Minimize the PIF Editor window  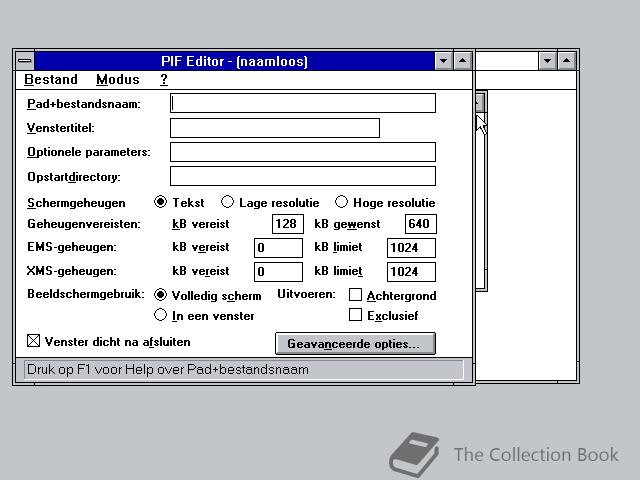tap(443, 61)
